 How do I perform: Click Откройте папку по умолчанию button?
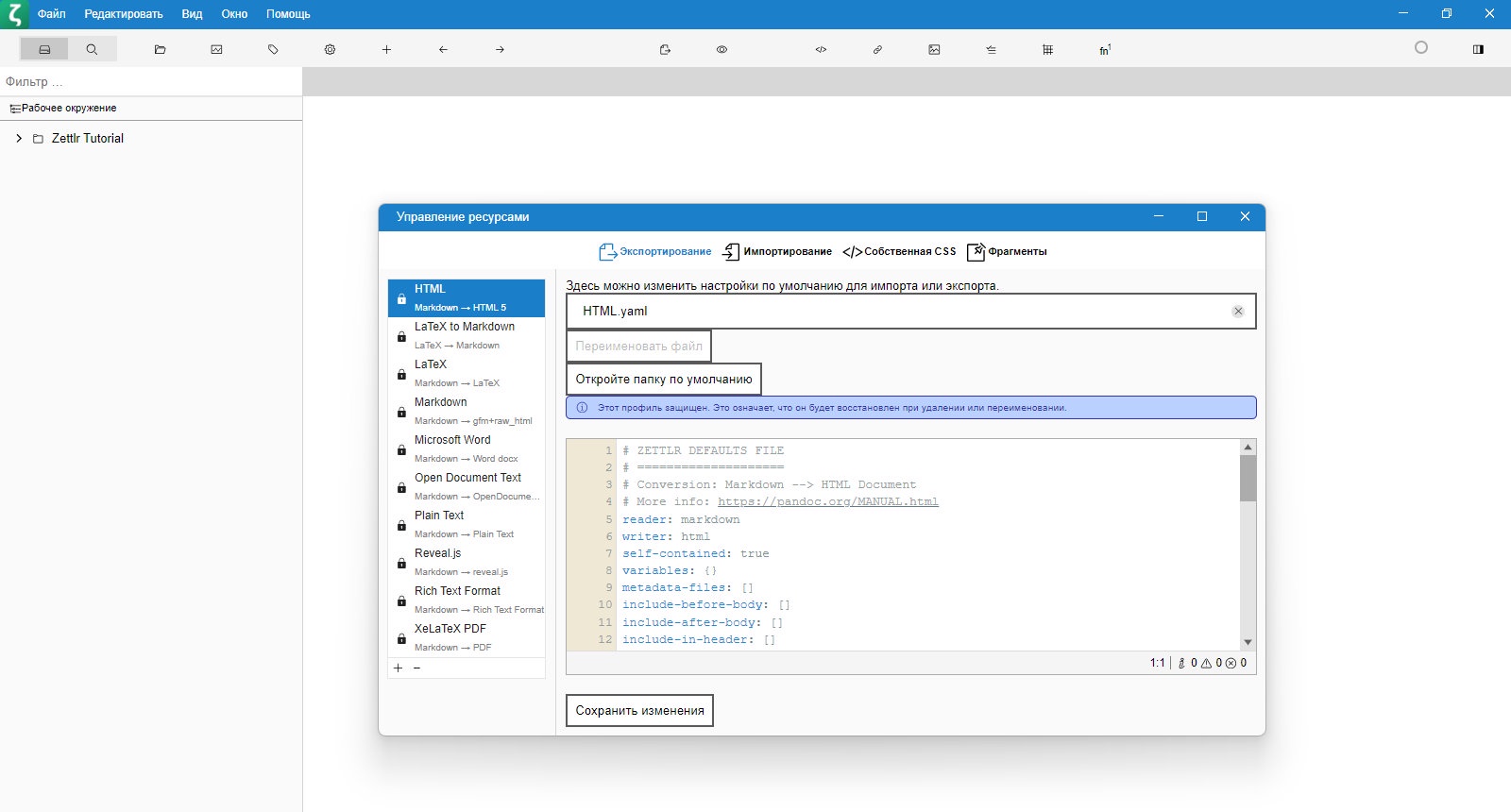click(664, 379)
